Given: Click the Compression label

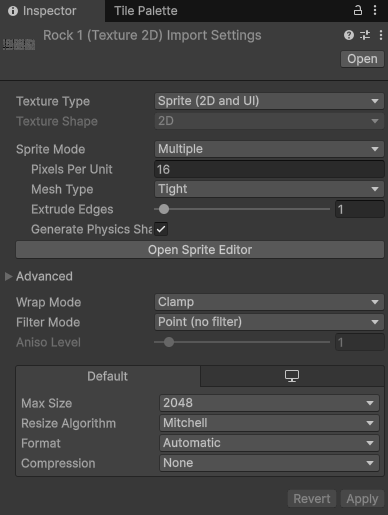Looking at the screenshot, I should click(x=58, y=463).
